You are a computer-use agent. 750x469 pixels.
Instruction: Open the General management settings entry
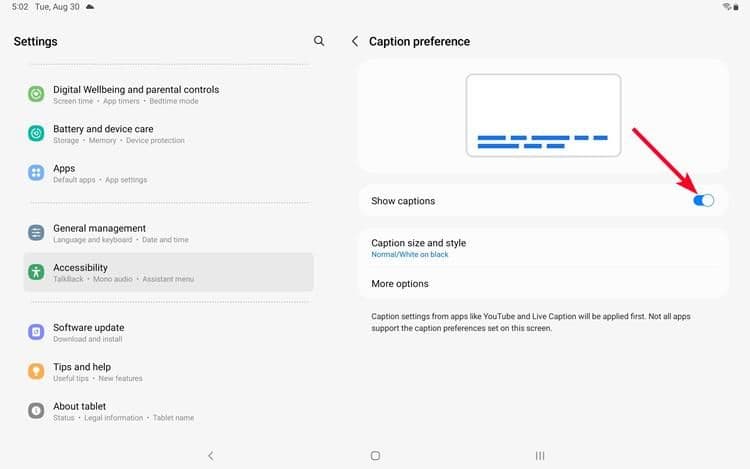(168, 233)
